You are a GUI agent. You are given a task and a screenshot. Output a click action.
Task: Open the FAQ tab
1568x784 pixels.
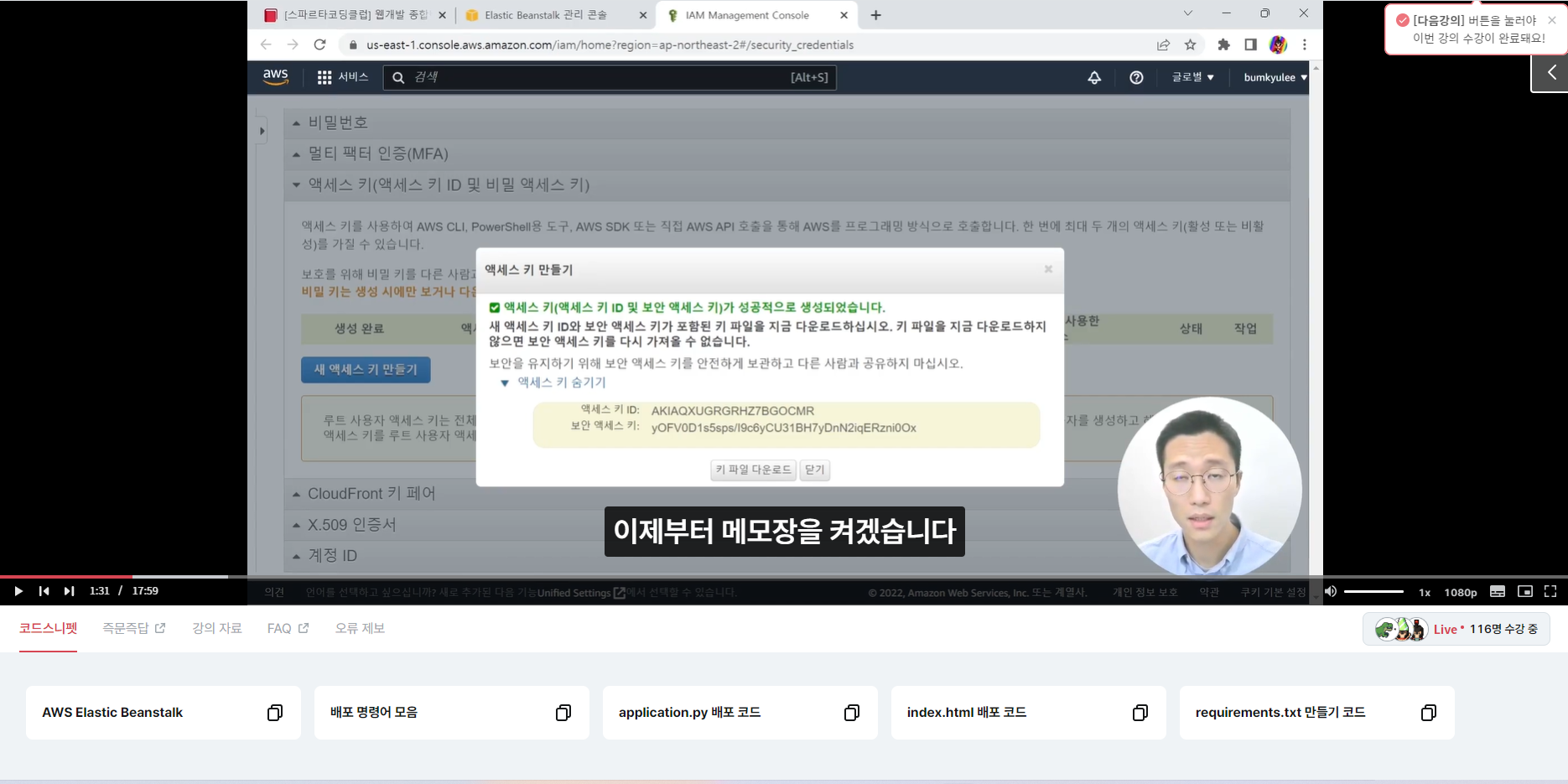click(x=288, y=628)
